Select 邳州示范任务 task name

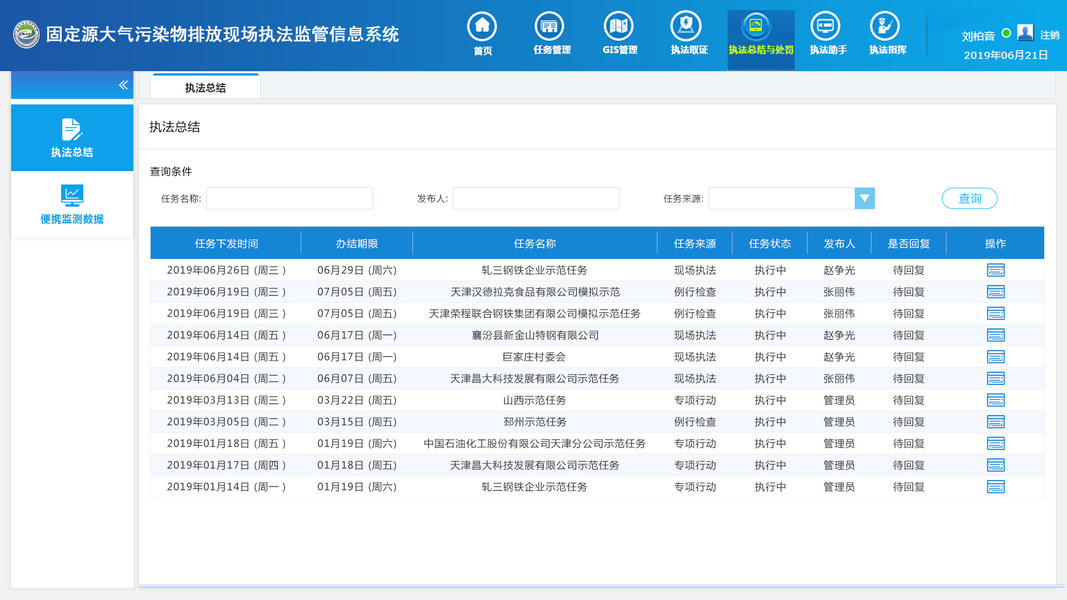(x=535, y=422)
